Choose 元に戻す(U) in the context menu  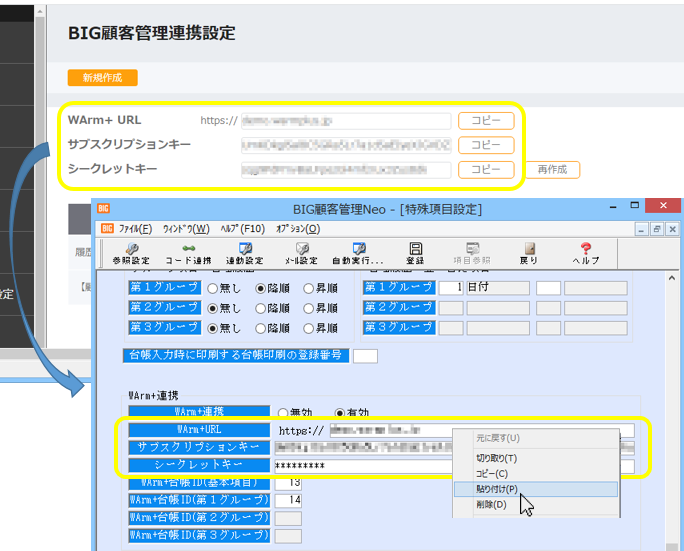click(536, 438)
